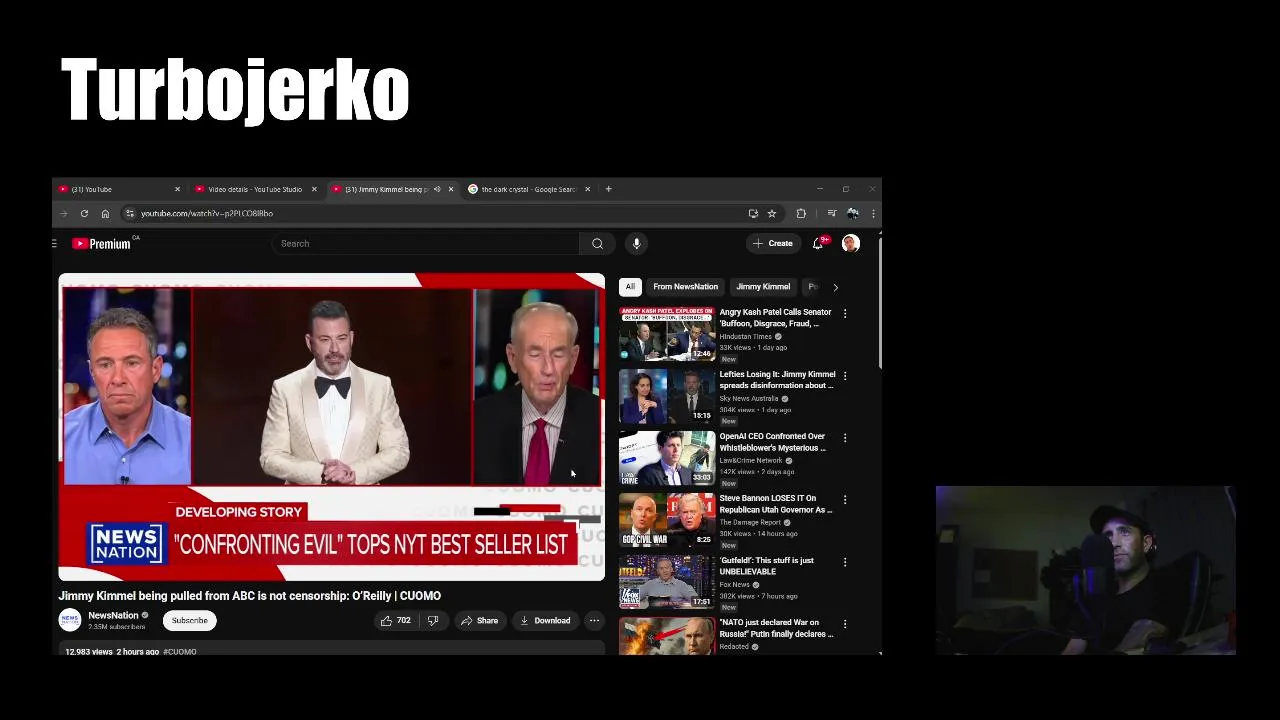Open the media control icon in toolbar
The width and height of the screenshot is (1280, 720).
[831, 213]
